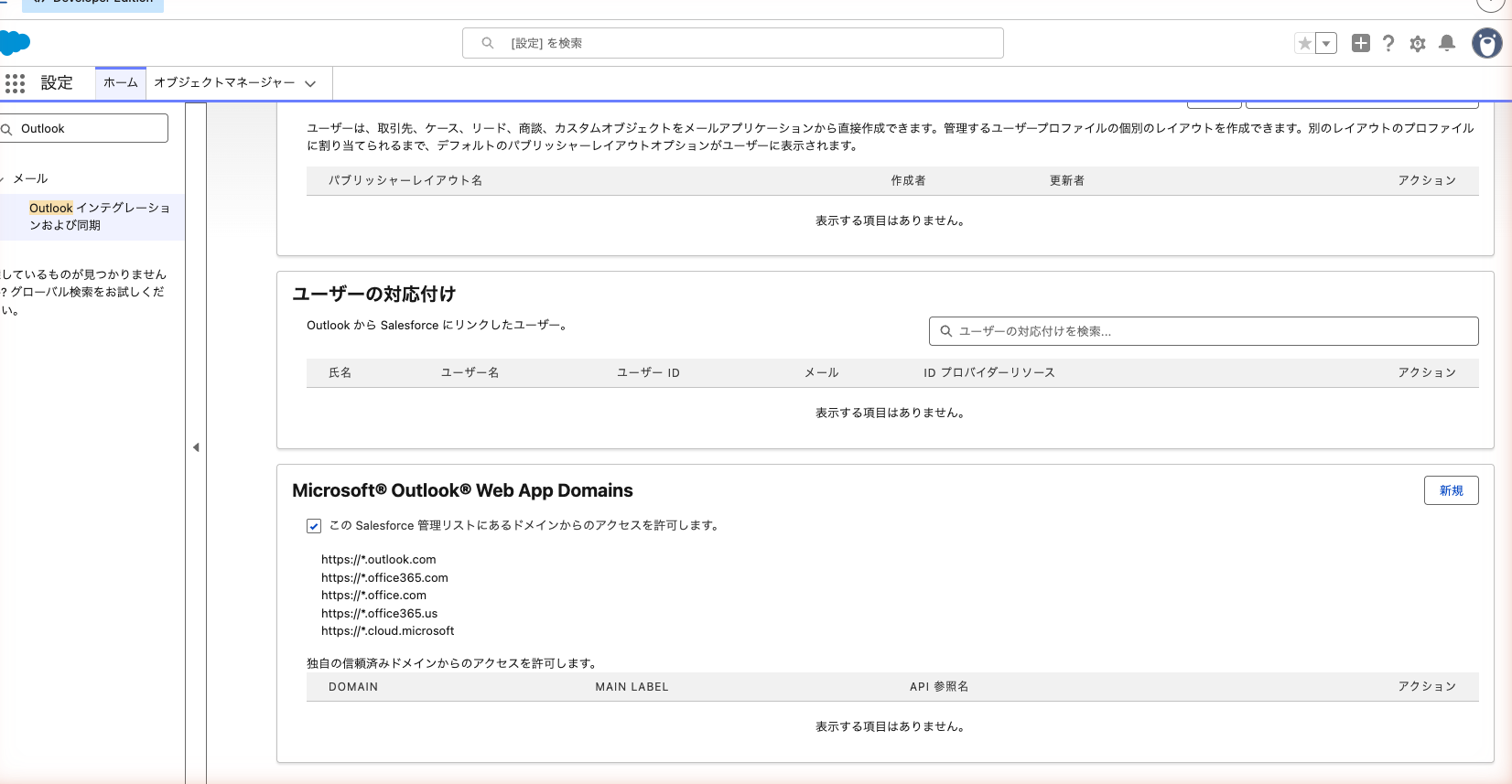1512x784 pixels.
Task: Click the ユーザーの対応付けを検索 search field
Action: click(x=1204, y=331)
